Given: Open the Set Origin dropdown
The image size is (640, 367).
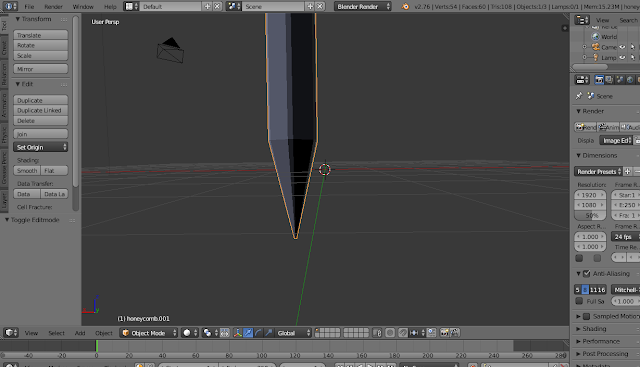Looking at the screenshot, I should click(40, 147).
